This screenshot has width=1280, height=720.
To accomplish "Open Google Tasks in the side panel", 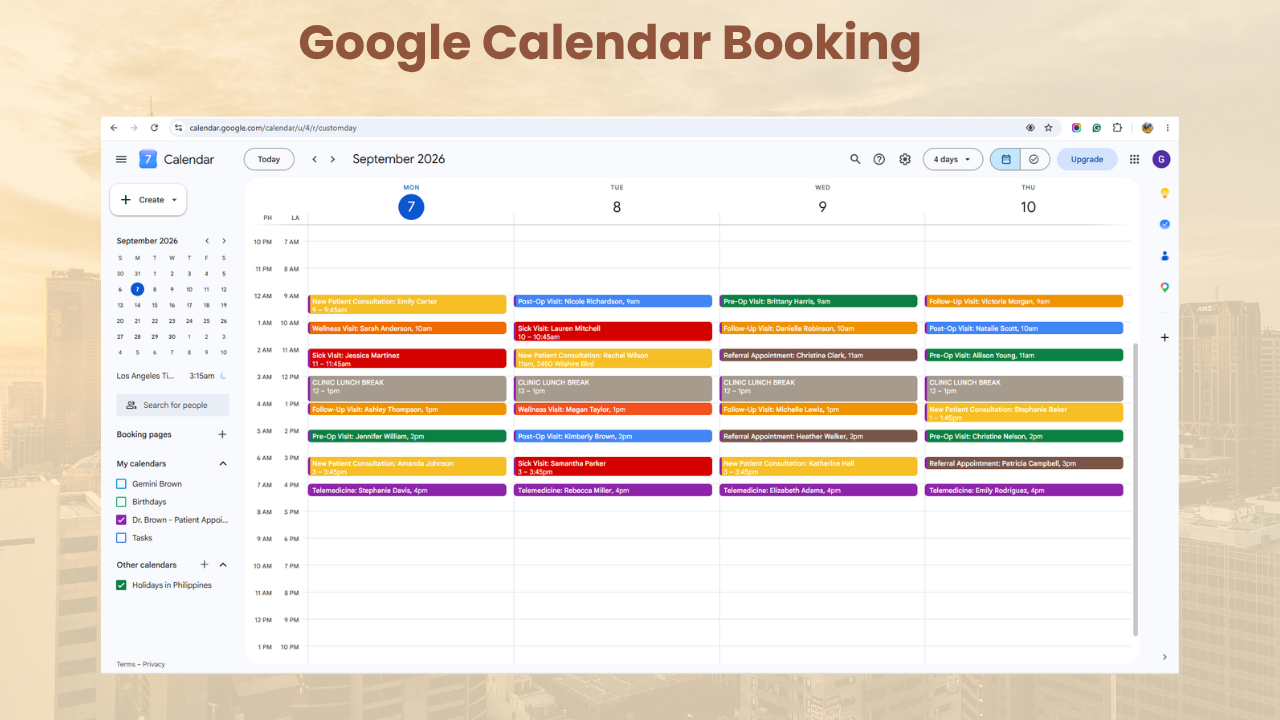I will (x=1164, y=224).
